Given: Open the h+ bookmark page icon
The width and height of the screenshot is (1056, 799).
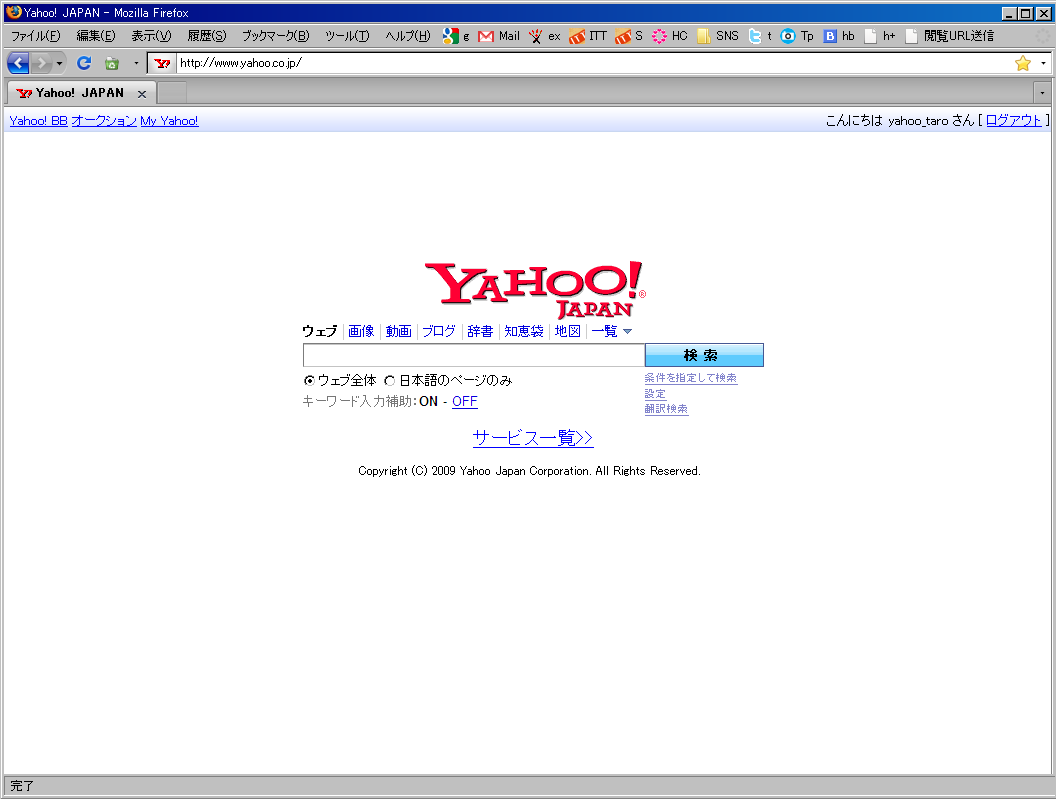Looking at the screenshot, I should (x=880, y=36).
